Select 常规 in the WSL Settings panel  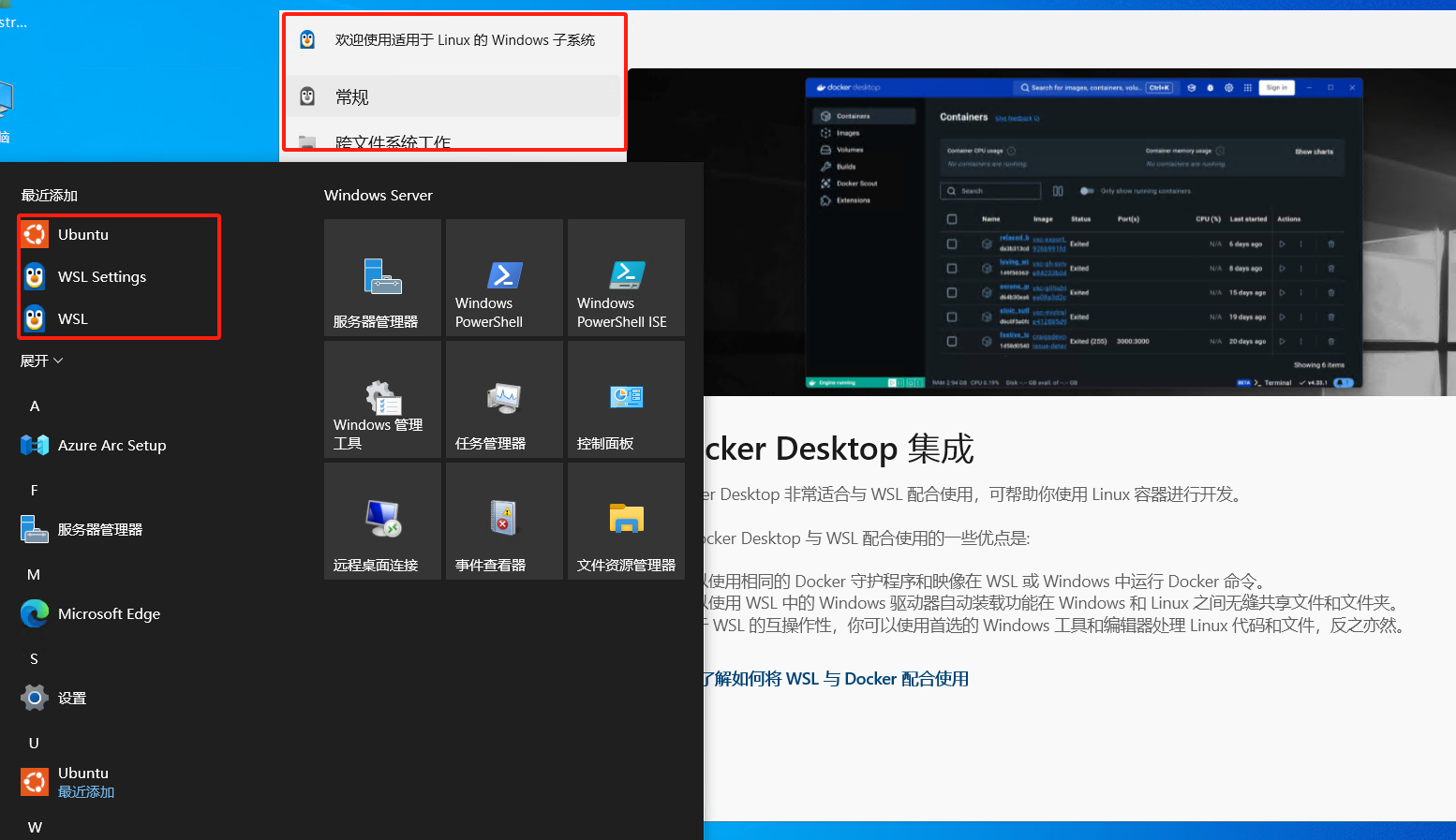354,96
